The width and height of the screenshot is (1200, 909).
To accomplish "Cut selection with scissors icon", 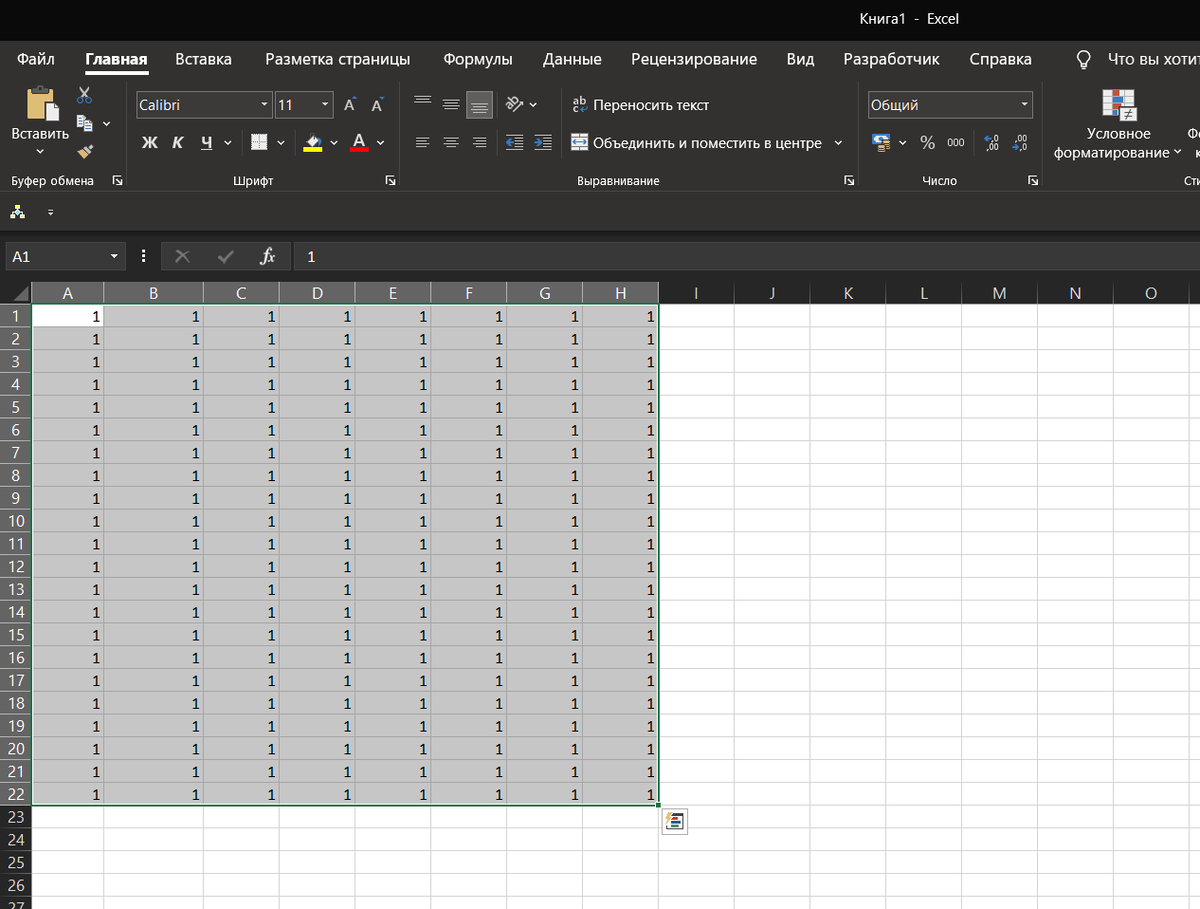I will 84,96.
